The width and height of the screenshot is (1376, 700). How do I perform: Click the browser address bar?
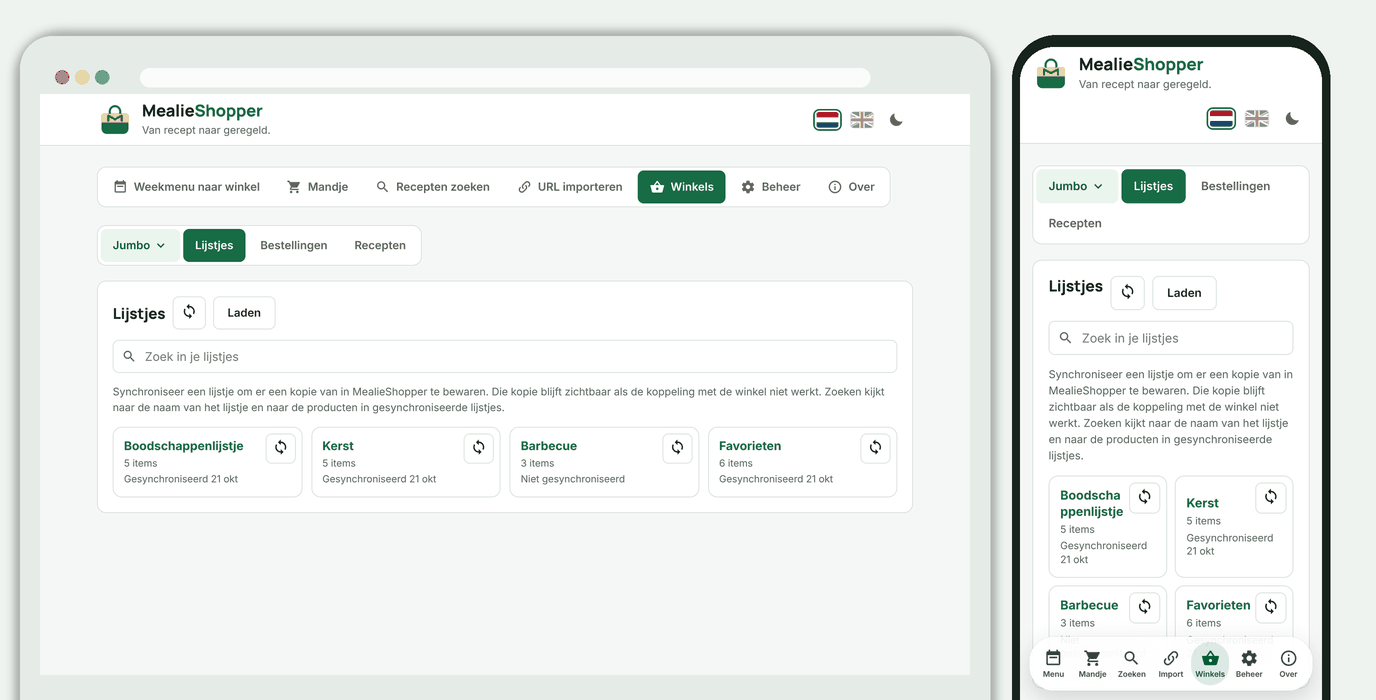(505, 78)
